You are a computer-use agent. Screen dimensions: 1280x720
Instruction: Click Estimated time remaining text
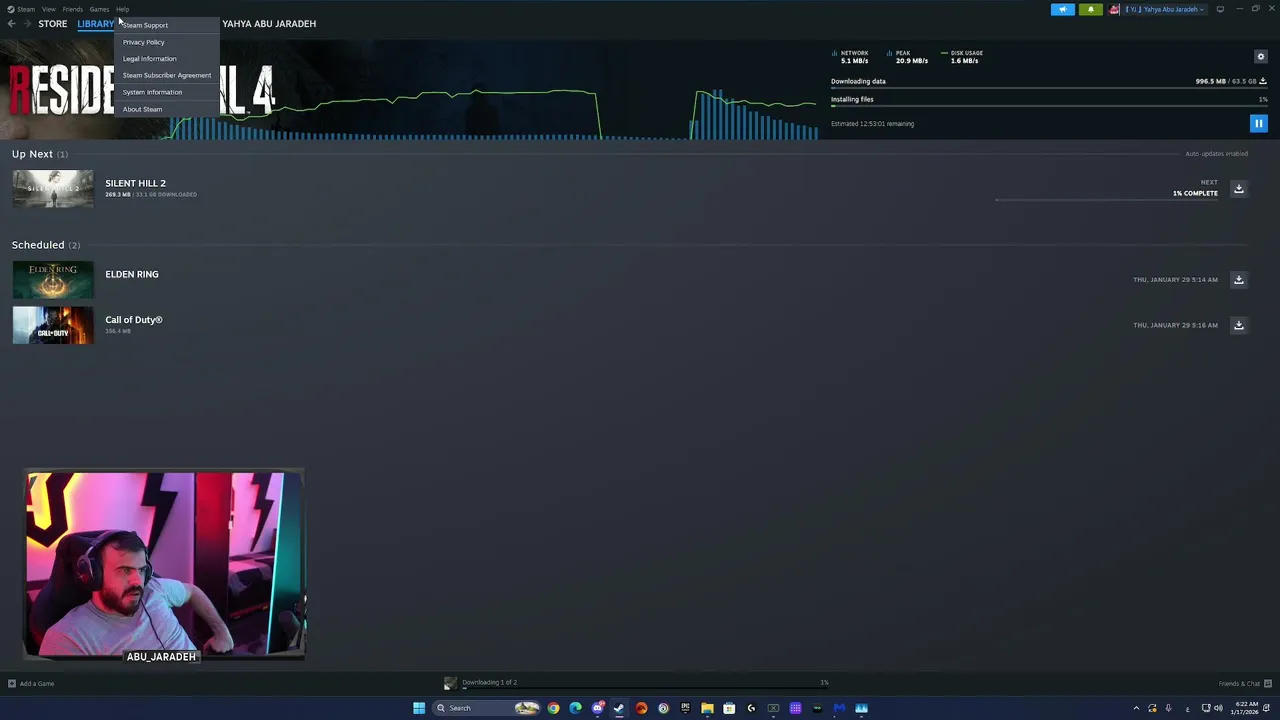click(x=872, y=124)
